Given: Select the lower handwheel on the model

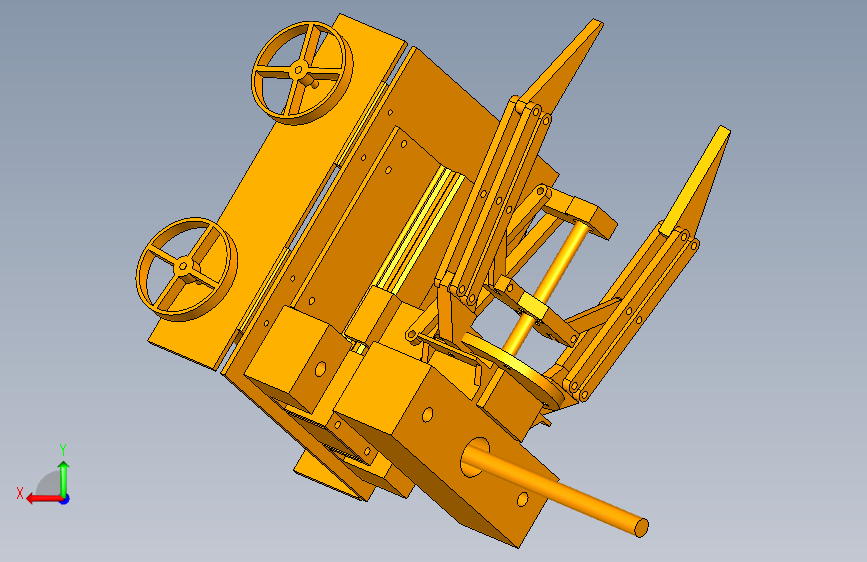Looking at the screenshot, I should [x=186, y=269].
